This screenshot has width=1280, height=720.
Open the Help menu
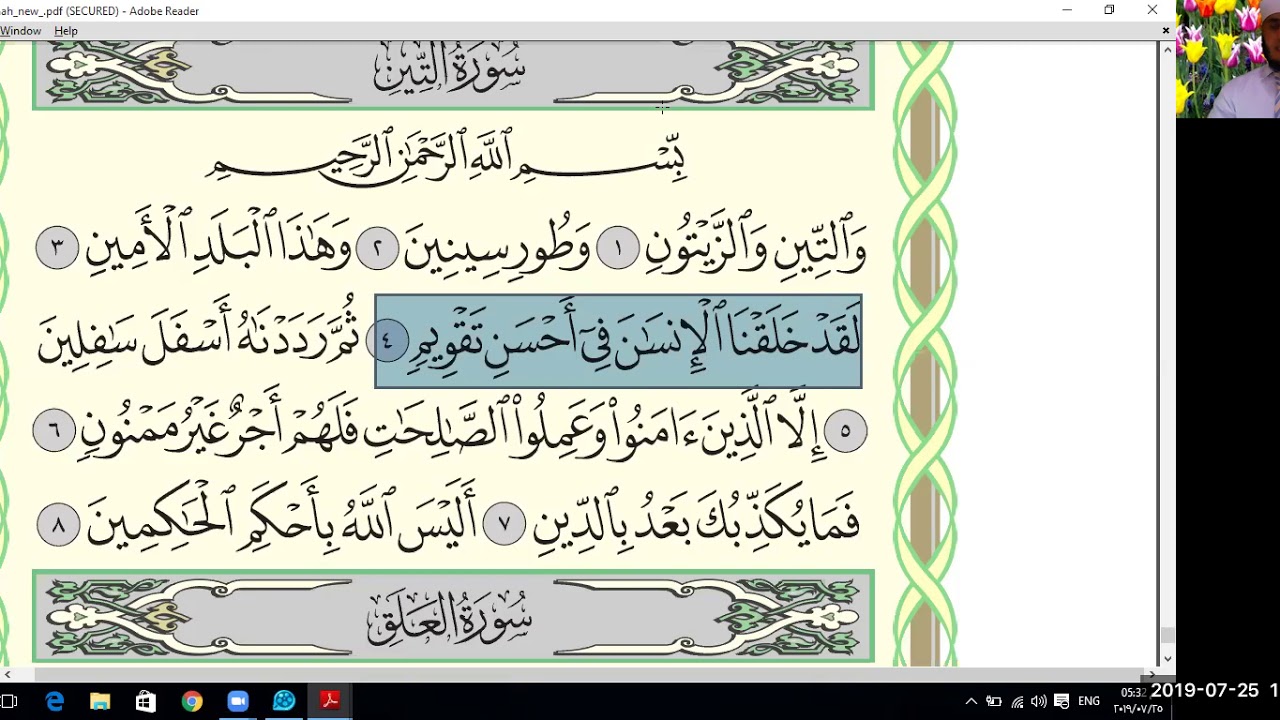click(x=66, y=31)
